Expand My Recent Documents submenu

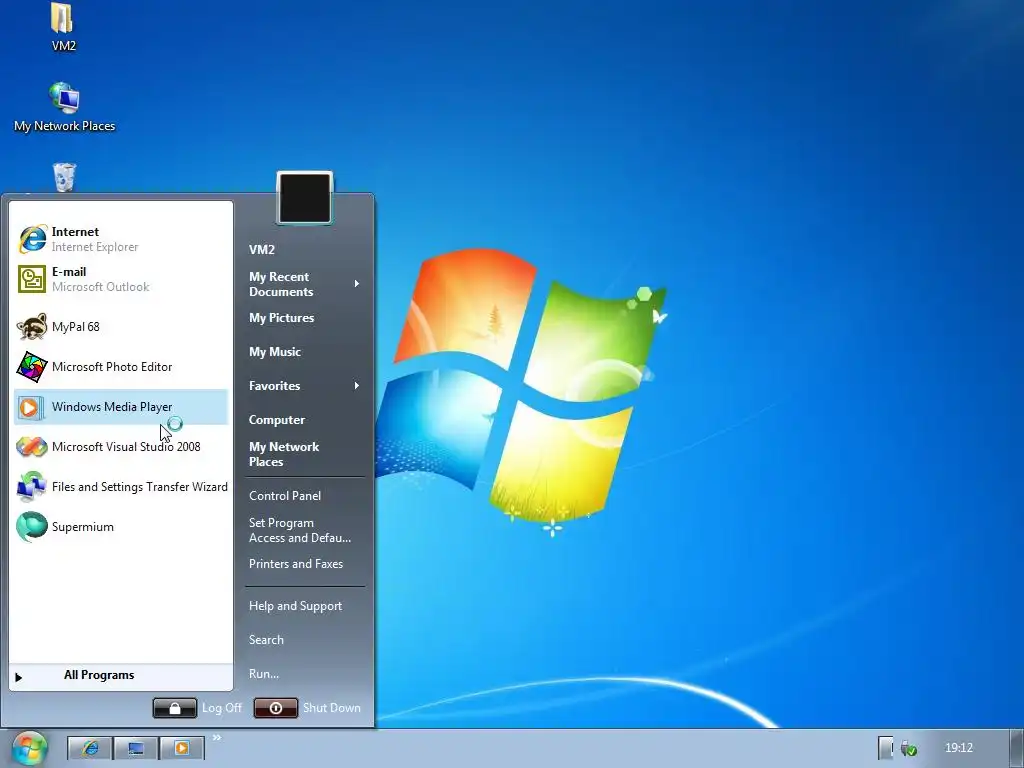pyautogui.click(x=304, y=284)
